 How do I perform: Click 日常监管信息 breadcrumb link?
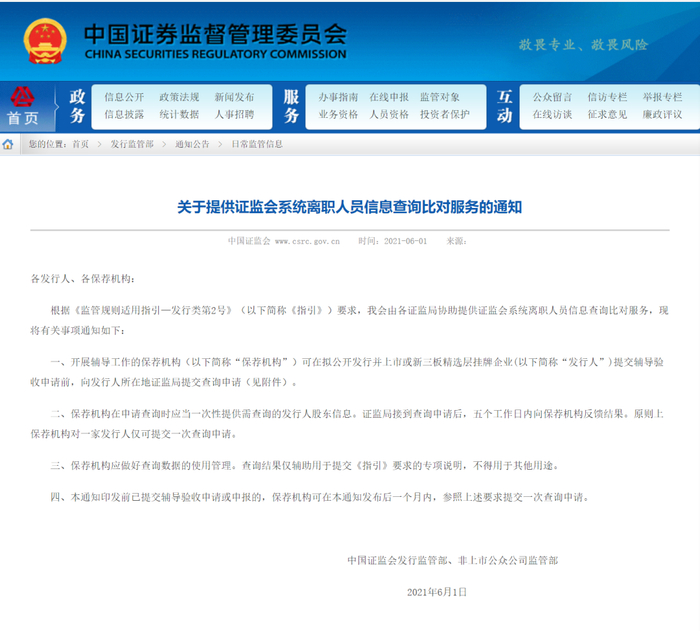click(x=257, y=144)
